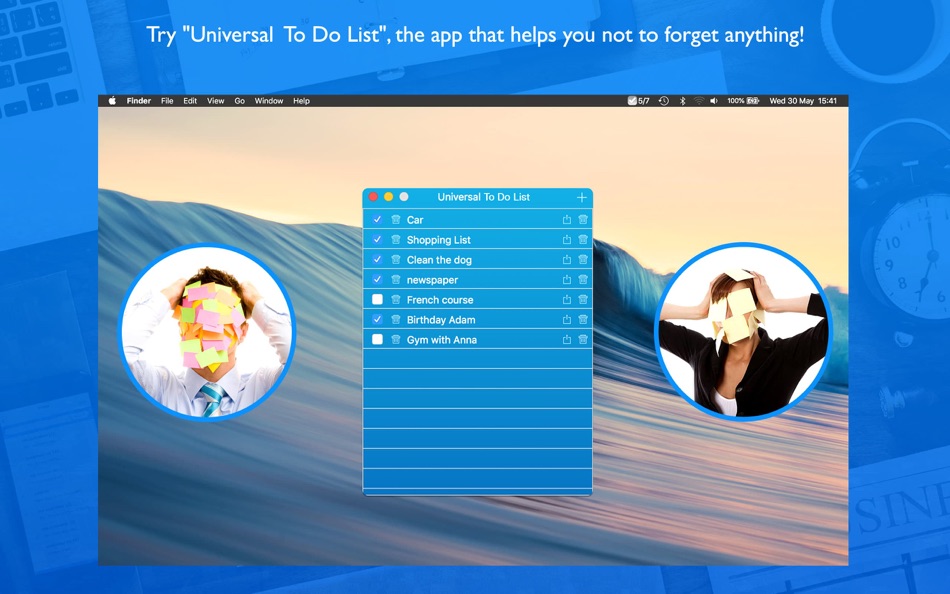The image size is (950, 594).
Task: Click the 100% battery indicator
Action: 743,101
